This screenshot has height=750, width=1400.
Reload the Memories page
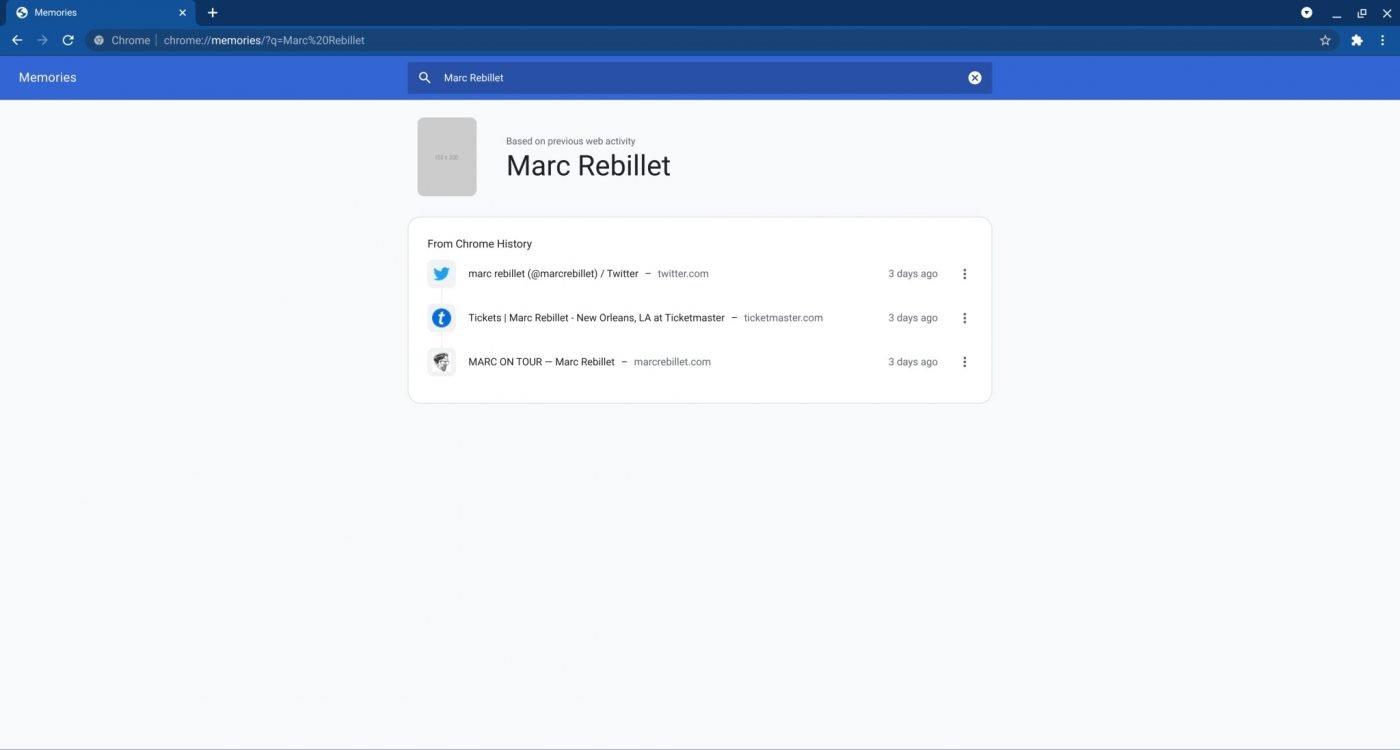click(68, 41)
